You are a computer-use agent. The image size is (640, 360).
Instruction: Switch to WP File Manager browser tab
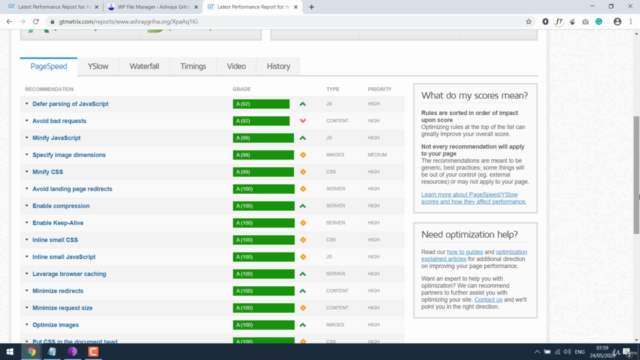153,7
